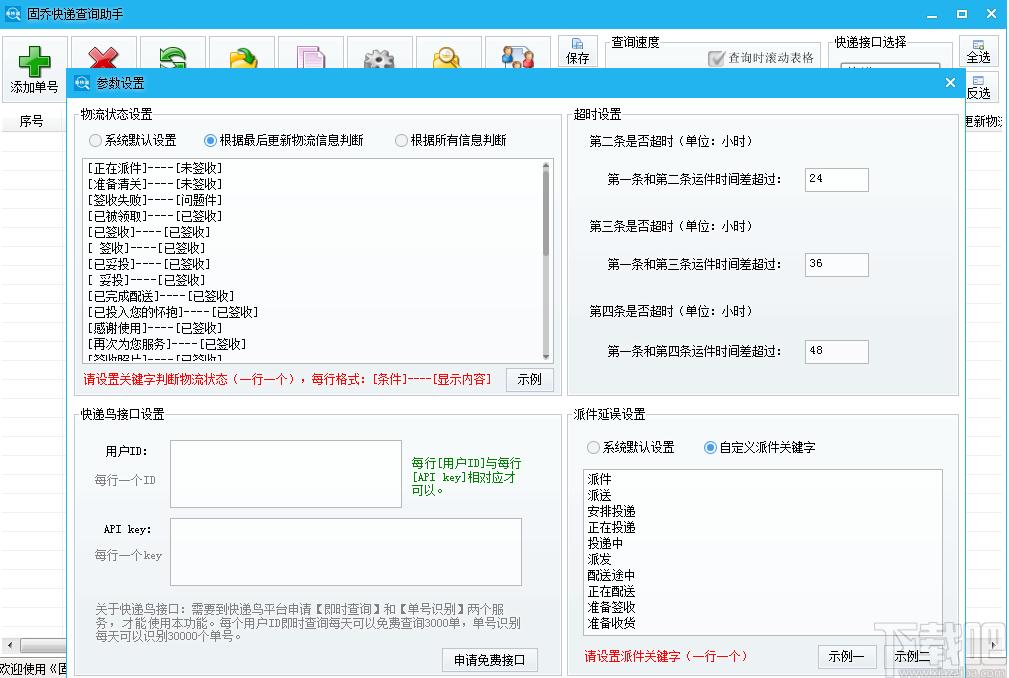Image resolution: width=1009 pixels, height=678 pixels.
Task: Click the 保存 save button in main window
Action: 577,51
